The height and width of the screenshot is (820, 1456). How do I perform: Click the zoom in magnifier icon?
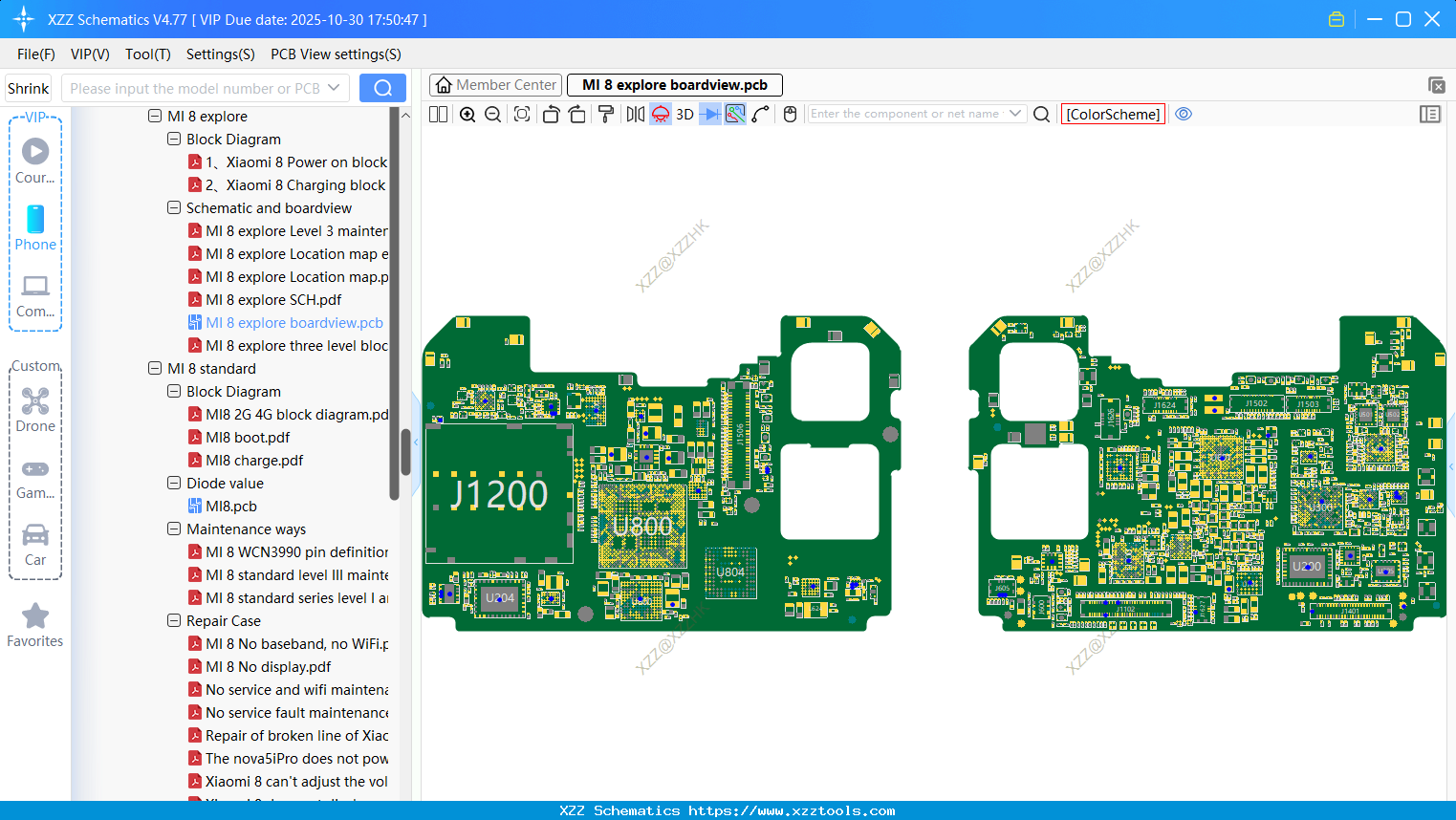click(467, 115)
